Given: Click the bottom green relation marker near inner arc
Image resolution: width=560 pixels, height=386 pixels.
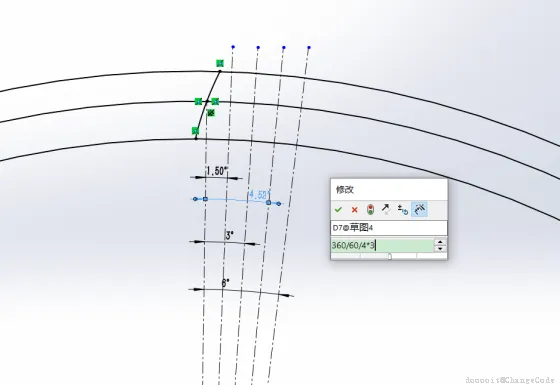Looking at the screenshot, I should [195, 130].
